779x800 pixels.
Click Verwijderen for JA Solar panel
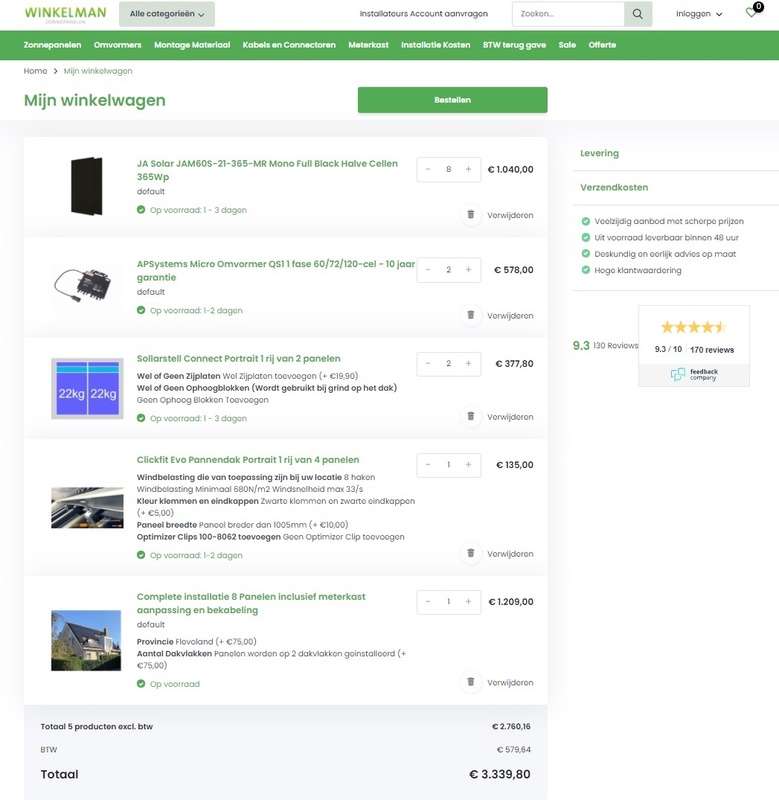coord(510,215)
